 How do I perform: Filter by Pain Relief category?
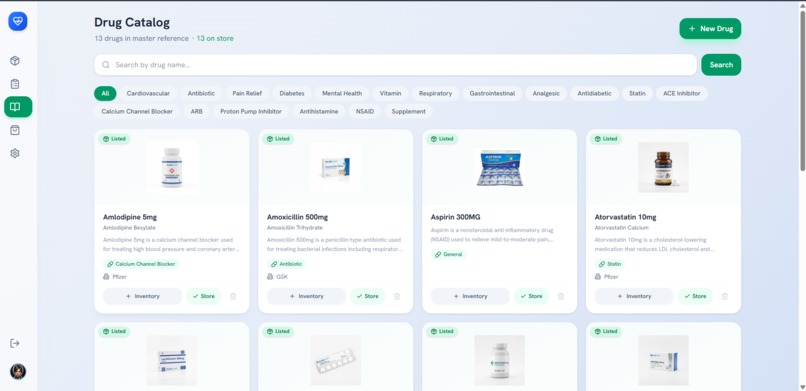(247, 94)
